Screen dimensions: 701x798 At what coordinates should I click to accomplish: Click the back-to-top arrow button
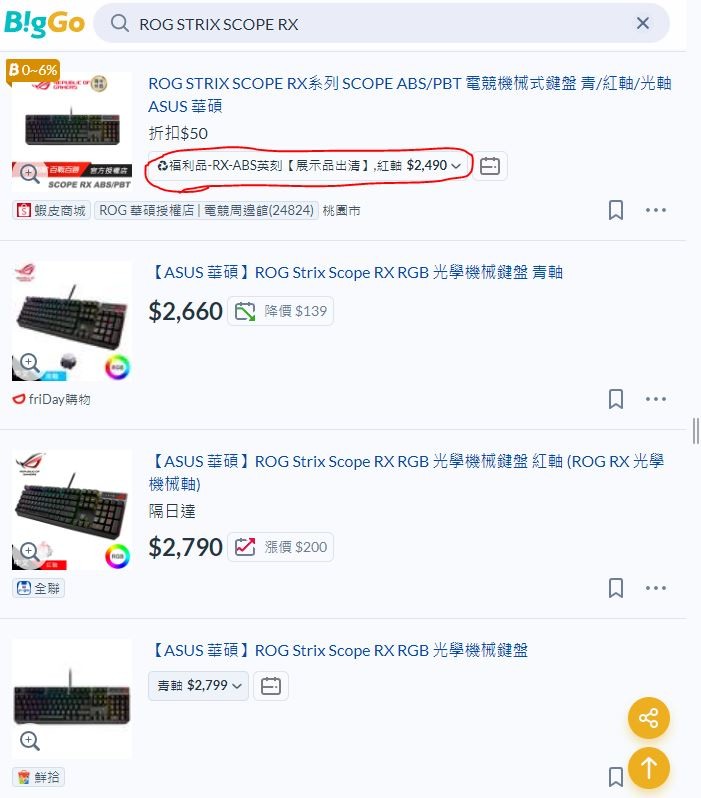tap(649, 768)
